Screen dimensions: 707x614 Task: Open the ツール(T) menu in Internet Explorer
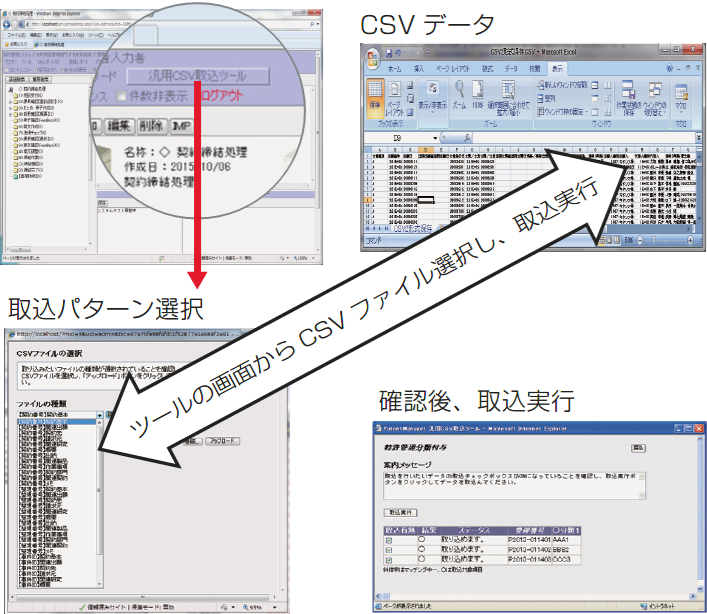(96, 35)
